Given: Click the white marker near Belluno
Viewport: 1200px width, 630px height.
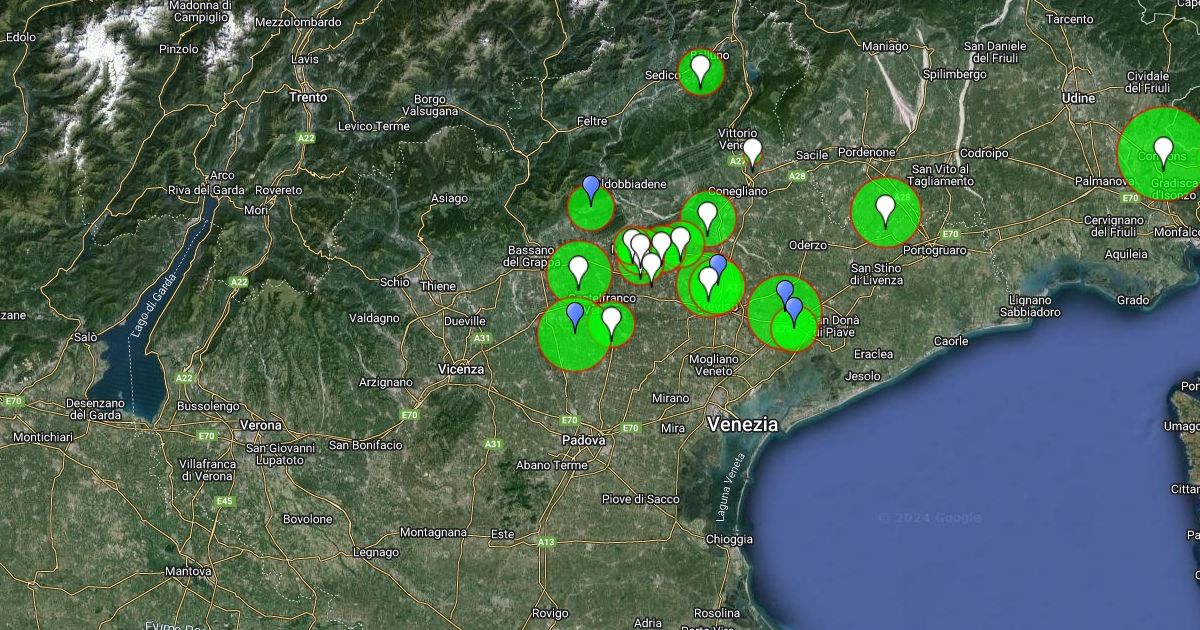Looking at the screenshot, I should point(701,69).
